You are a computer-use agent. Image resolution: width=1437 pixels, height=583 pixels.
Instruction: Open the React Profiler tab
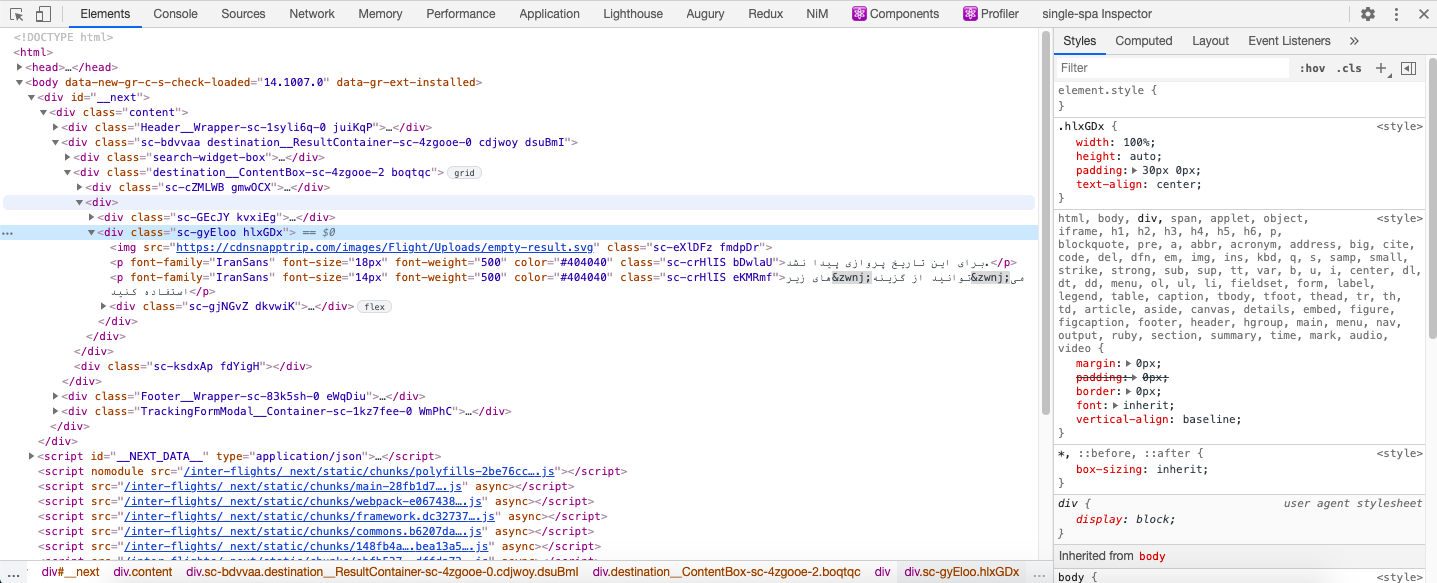(x=991, y=14)
